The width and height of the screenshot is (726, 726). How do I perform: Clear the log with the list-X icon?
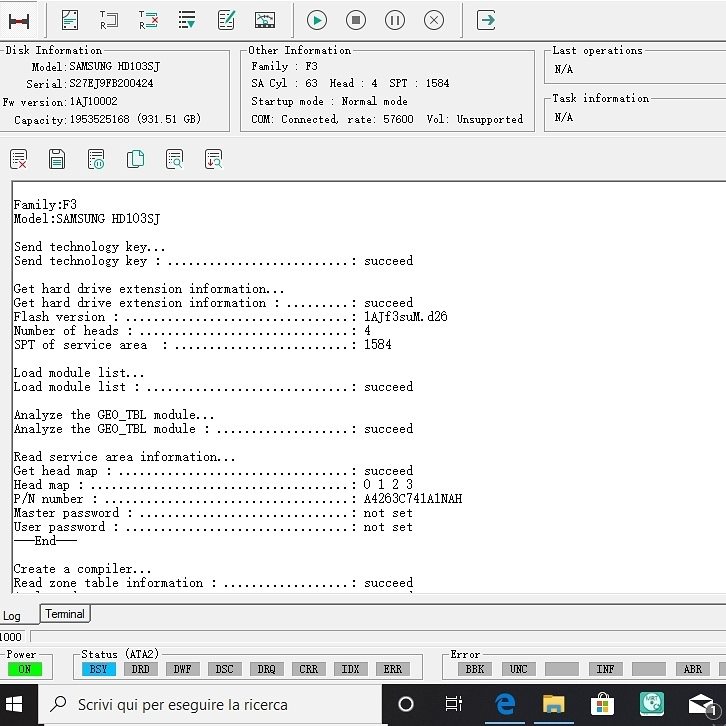[19, 159]
